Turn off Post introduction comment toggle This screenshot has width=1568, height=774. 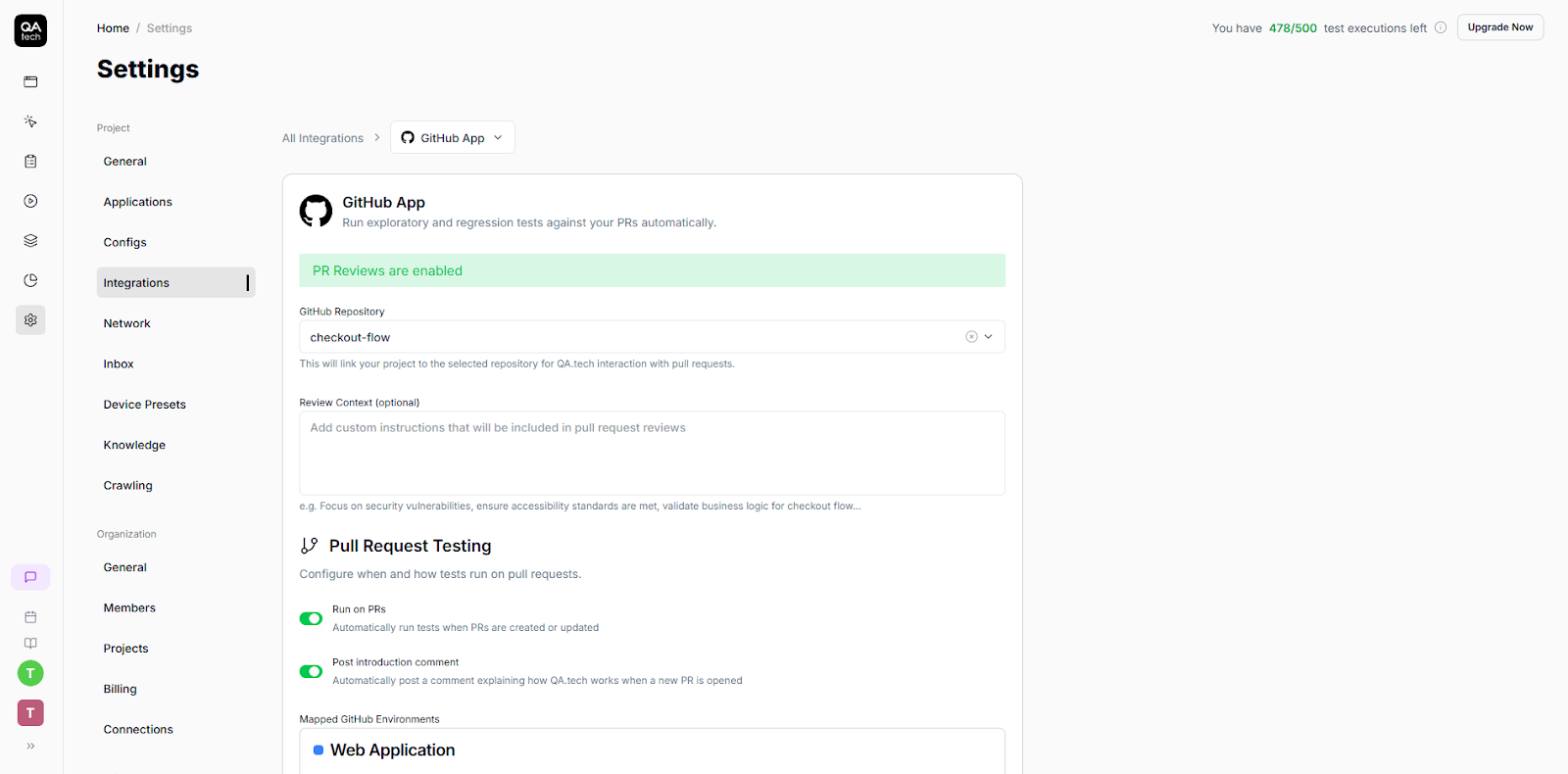311,671
